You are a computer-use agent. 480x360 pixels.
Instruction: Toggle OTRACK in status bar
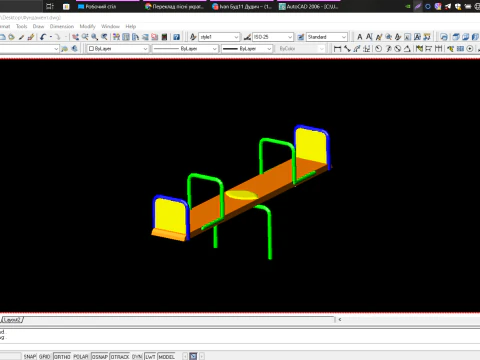pyautogui.click(x=120, y=357)
